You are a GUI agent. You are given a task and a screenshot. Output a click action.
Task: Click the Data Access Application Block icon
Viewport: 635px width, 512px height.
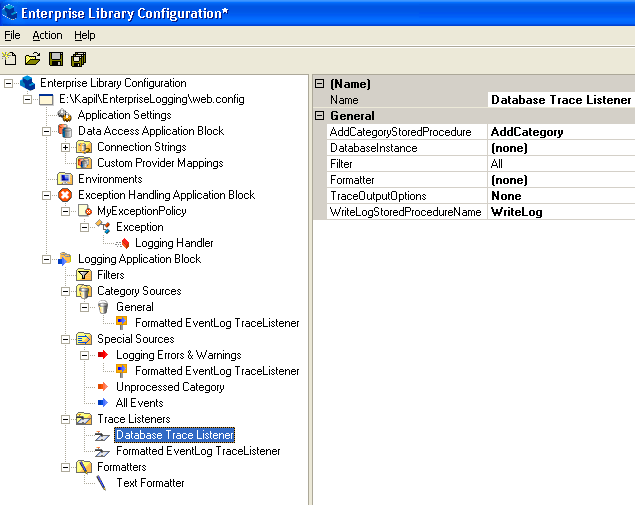pyautogui.click(x=65, y=131)
